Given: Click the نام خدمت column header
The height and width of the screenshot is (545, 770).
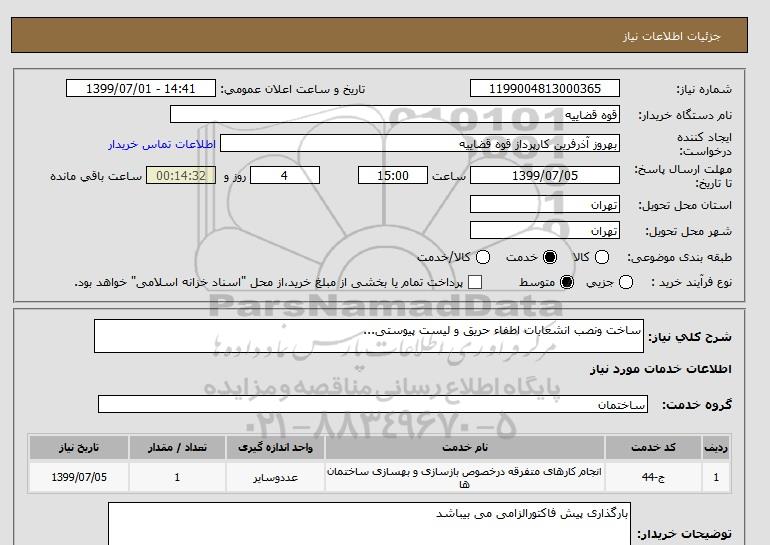Looking at the screenshot, I should pyautogui.click(x=465, y=447).
